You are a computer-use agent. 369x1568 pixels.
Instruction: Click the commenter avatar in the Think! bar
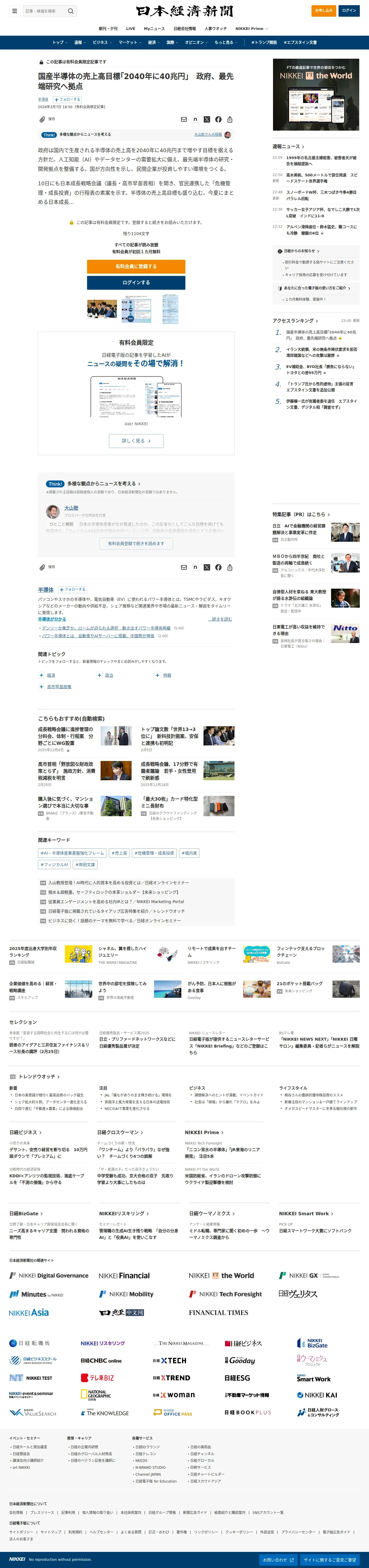click(x=227, y=135)
